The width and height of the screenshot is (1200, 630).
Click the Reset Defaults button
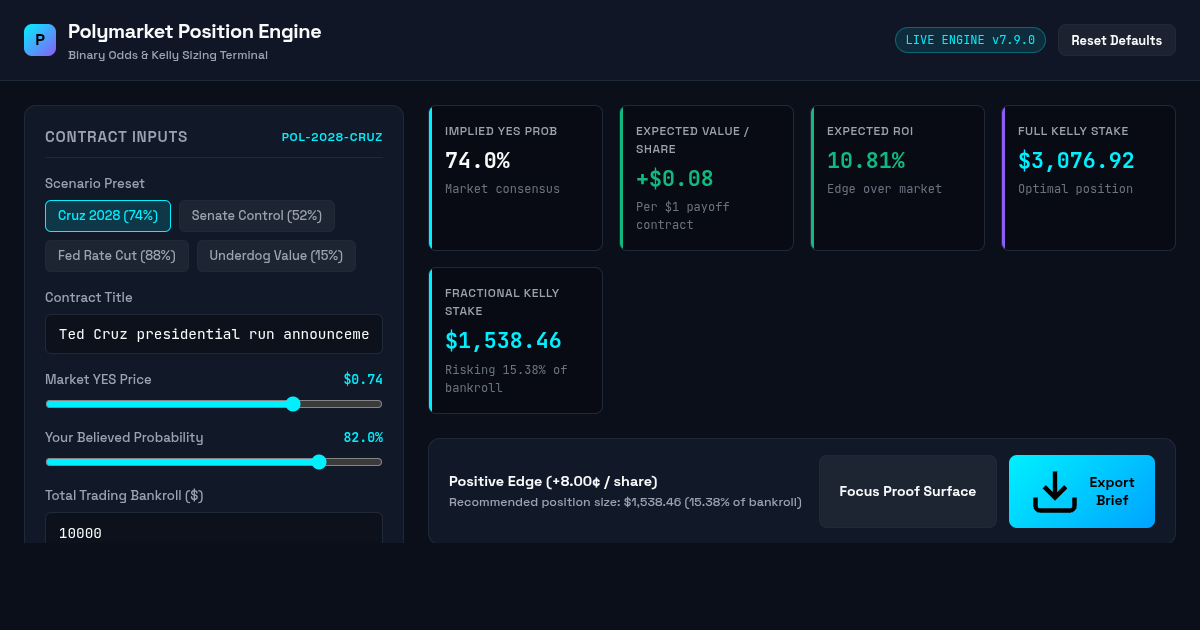click(x=1116, y=40)
